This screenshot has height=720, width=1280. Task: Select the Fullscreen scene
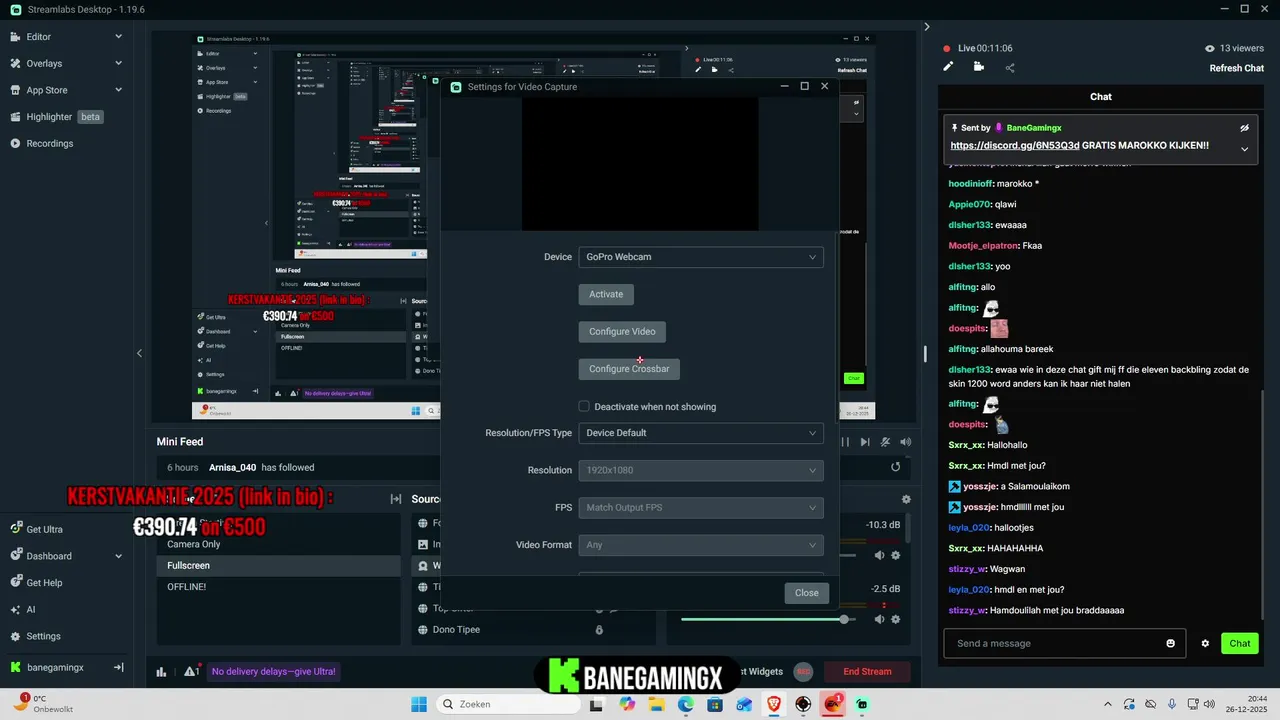click(x=278, y=565)
